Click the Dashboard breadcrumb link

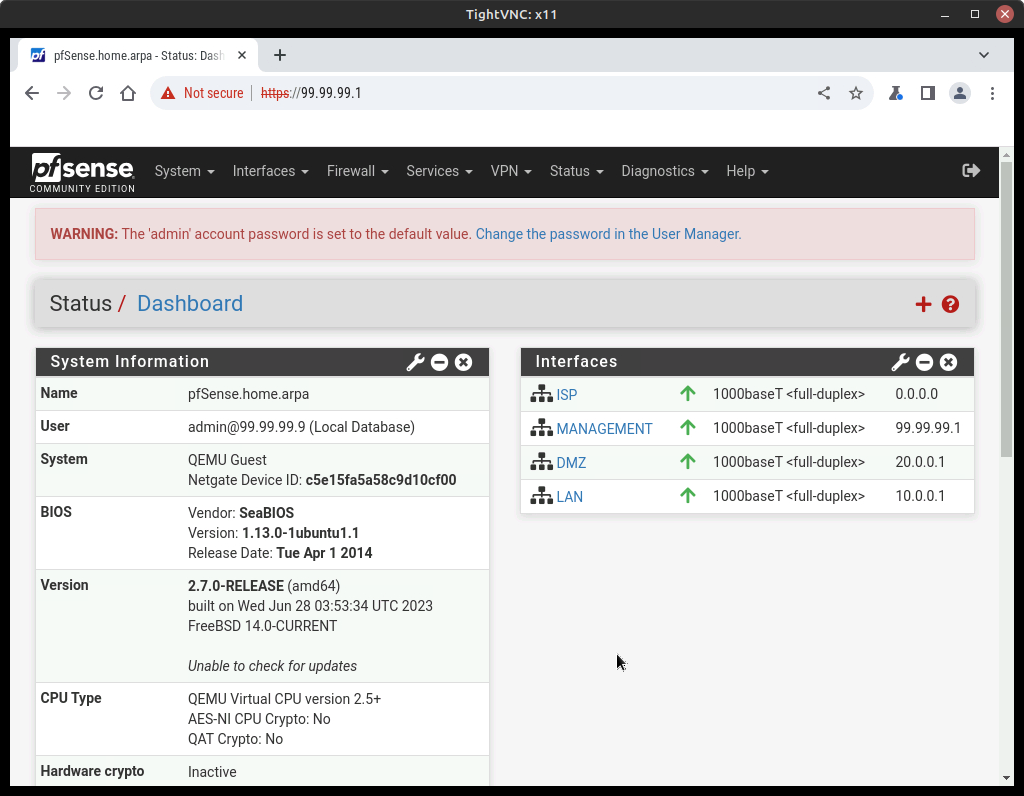pos(189,304)
